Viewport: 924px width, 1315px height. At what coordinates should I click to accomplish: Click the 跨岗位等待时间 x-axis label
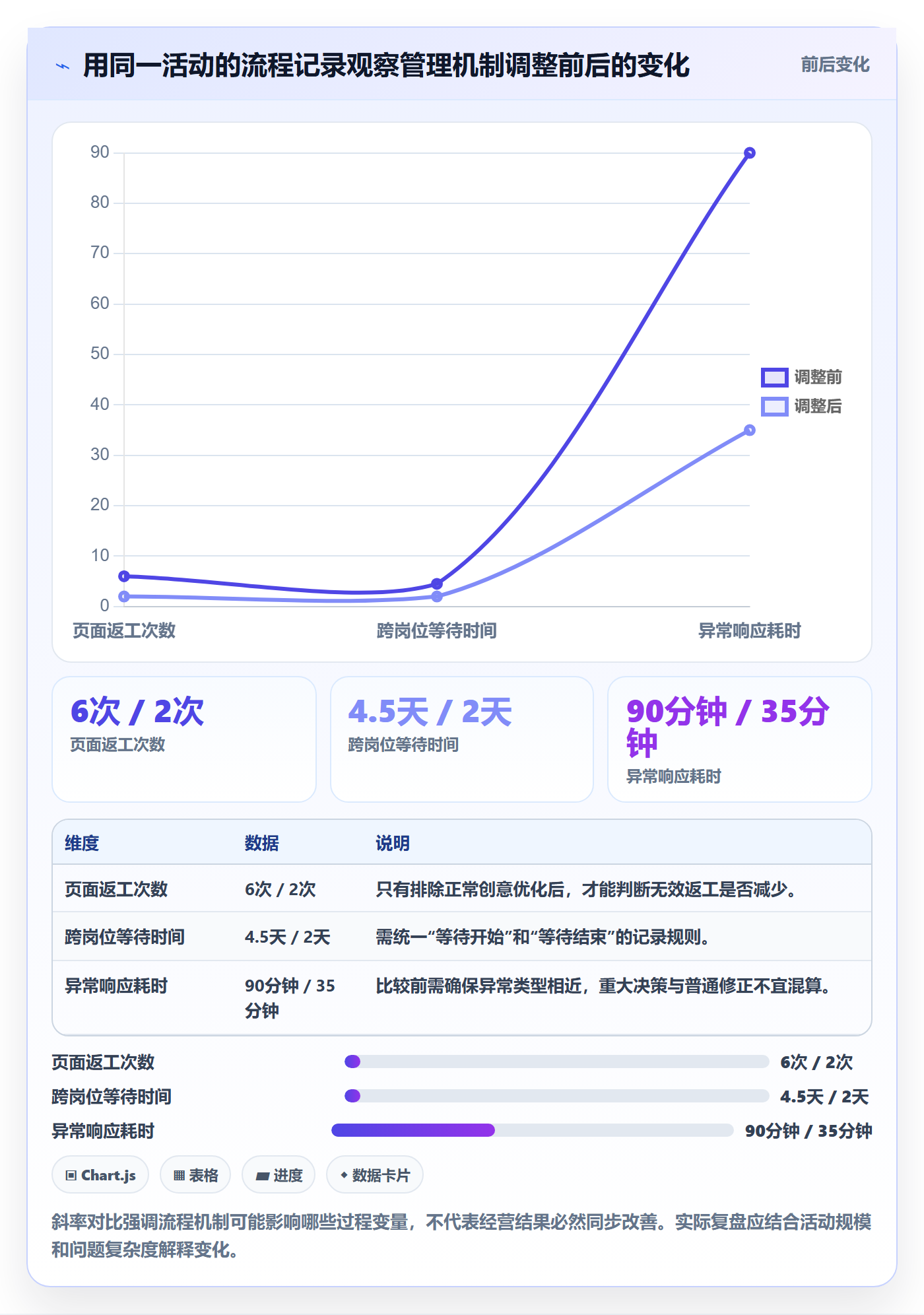[x=436, y=631]
